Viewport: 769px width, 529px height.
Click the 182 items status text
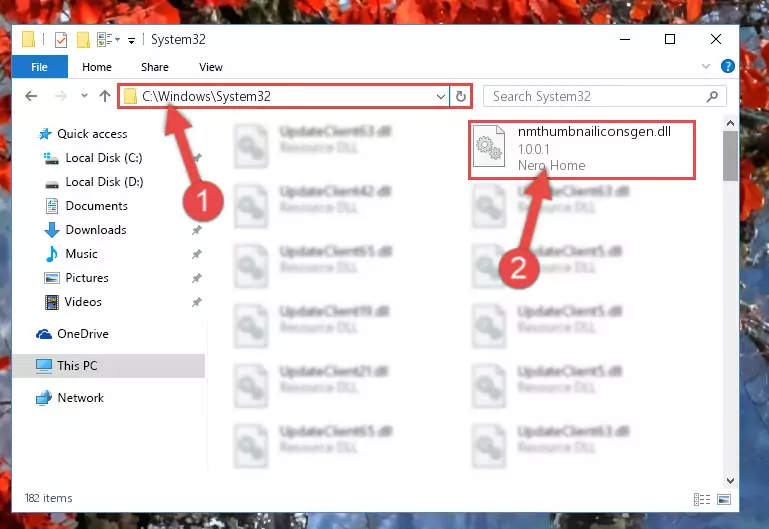(x=49, y=498)
